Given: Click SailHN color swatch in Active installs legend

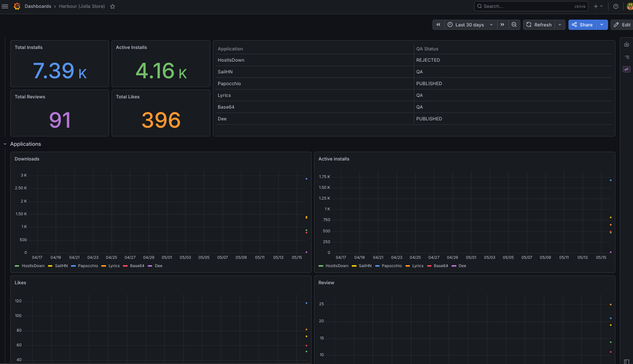Looking at the screenshot, I should (354, 266).
